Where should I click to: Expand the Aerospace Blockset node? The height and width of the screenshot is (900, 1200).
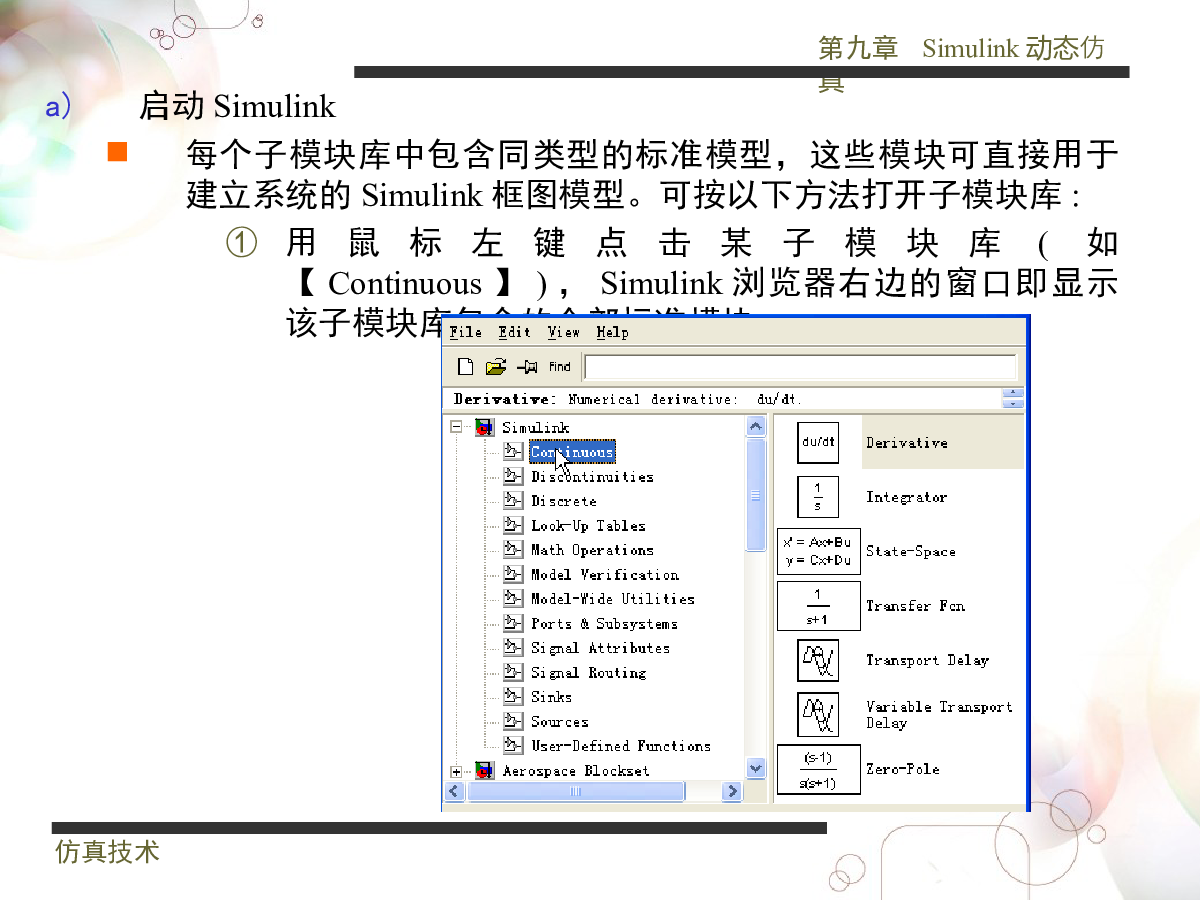(456, 771)
